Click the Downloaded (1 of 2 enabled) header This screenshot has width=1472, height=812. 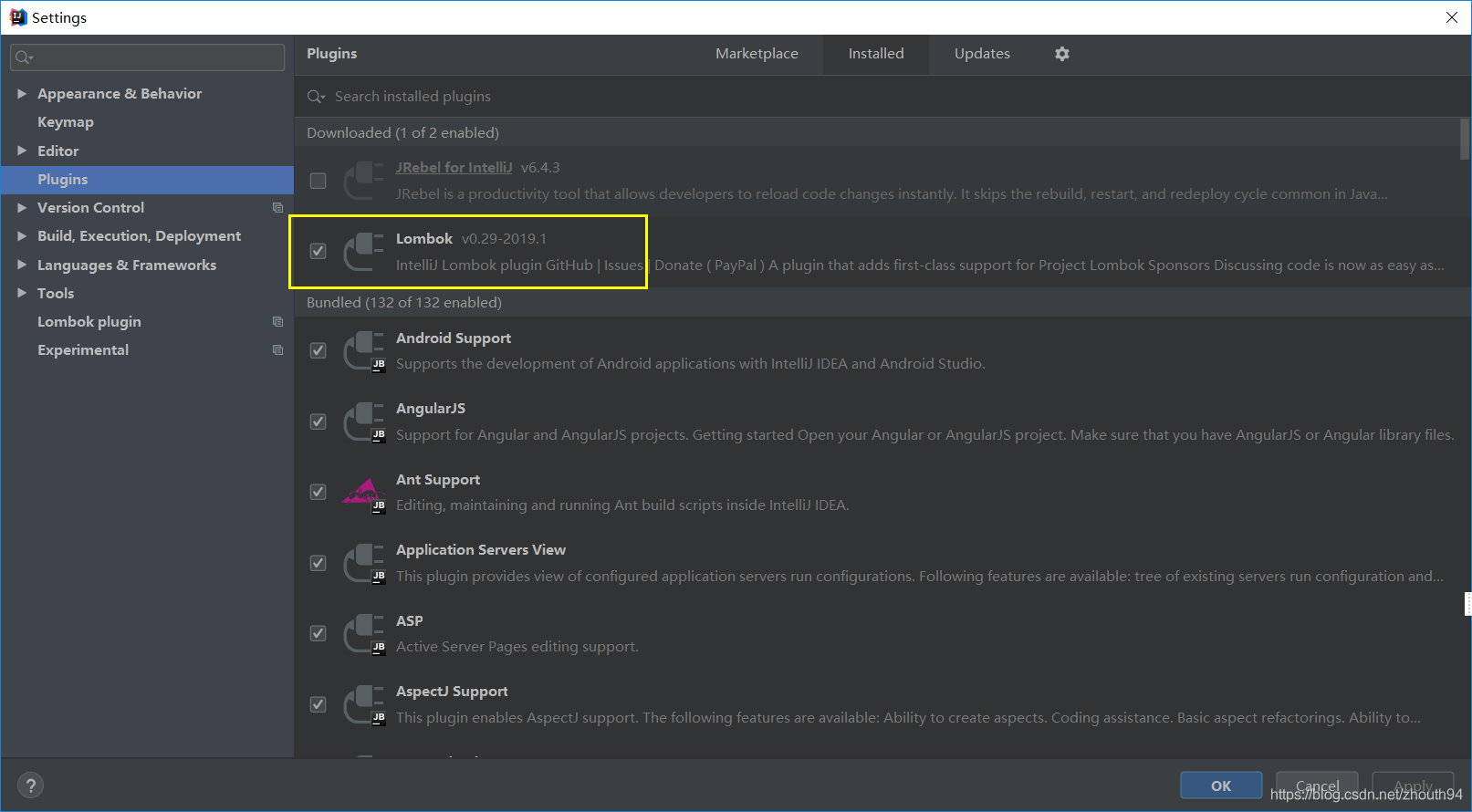402,133
